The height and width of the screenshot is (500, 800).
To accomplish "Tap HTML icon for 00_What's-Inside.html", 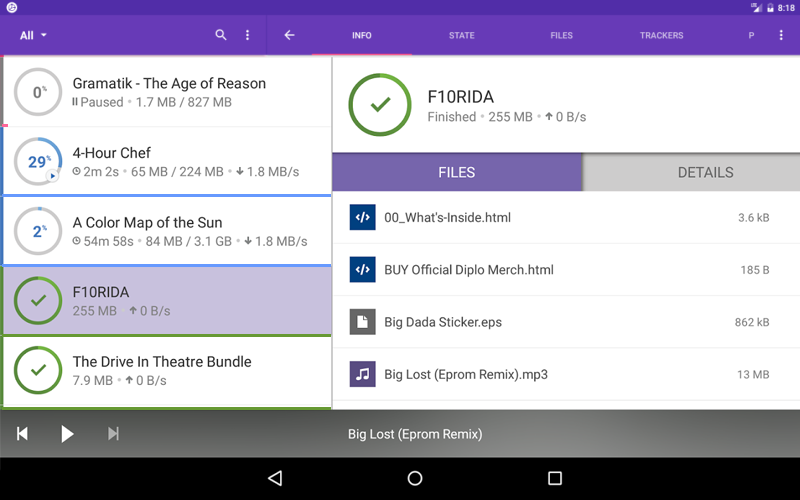I will coord(363,217).
